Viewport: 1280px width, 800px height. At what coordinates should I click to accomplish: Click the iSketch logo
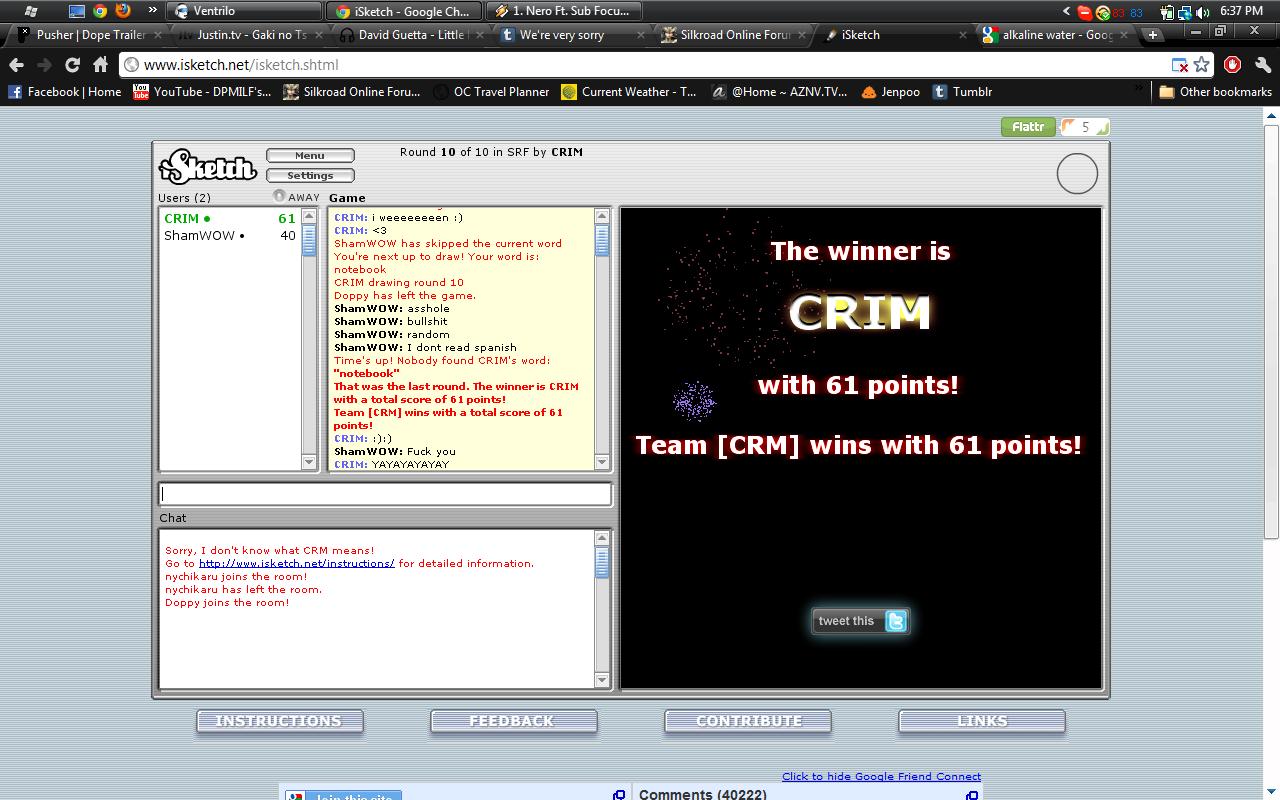(x=208, y=167)
